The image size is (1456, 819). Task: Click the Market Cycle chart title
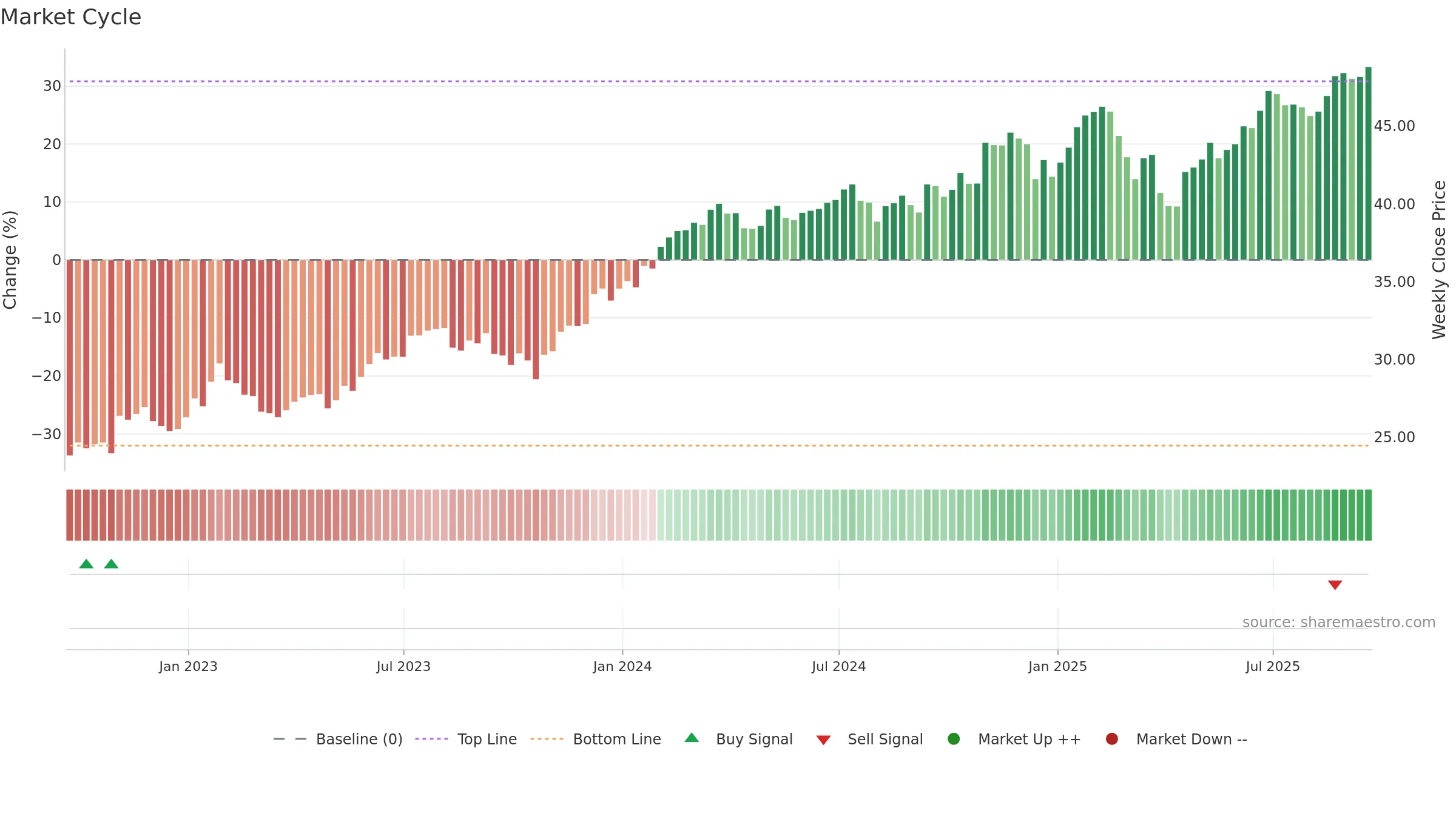pyautogui.click(x=71, y=17)
